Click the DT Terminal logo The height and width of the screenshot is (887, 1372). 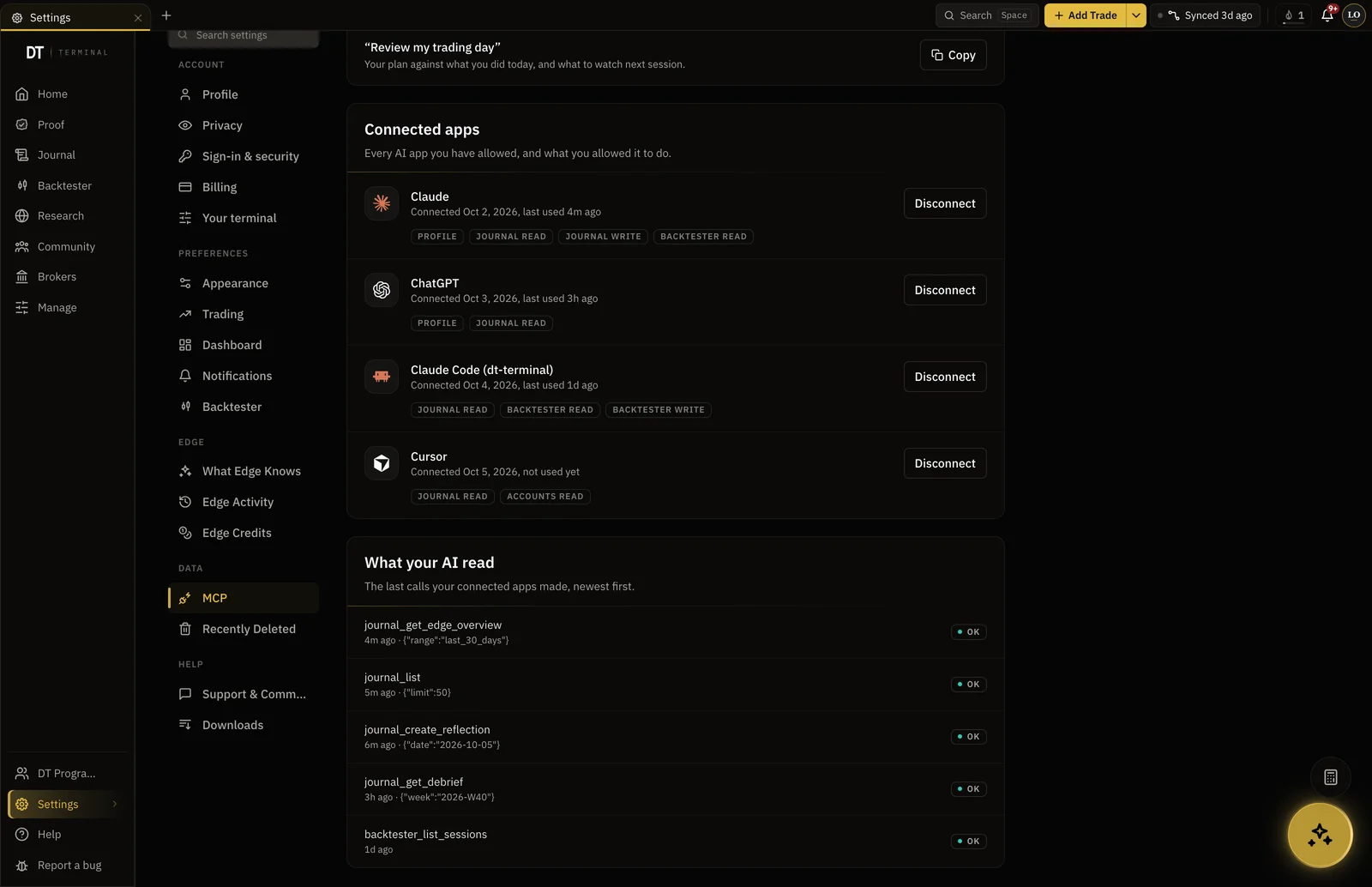pos(67,52)
